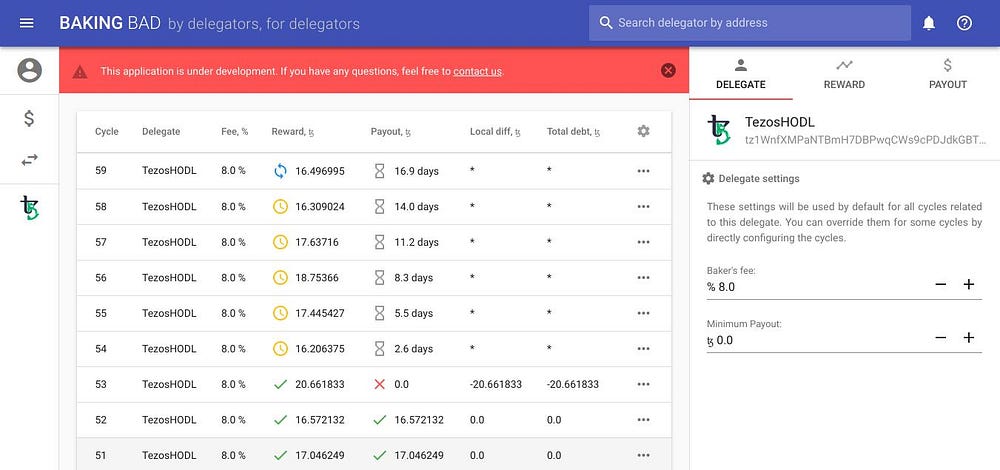Open more options for cycle 51
The height and width of the screenshot is (470, 1000).
(643, 455)
